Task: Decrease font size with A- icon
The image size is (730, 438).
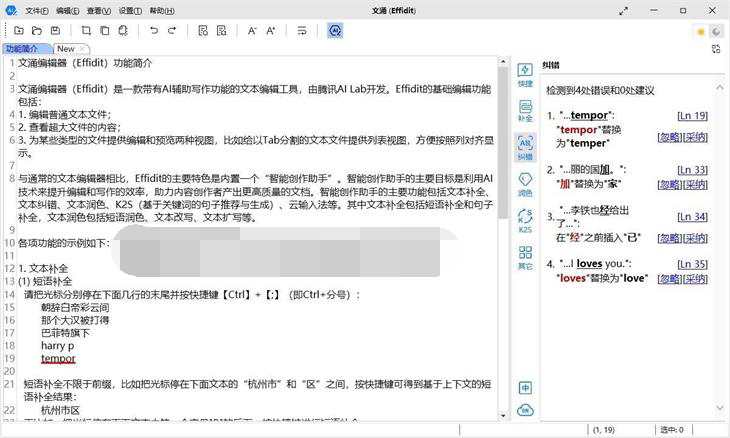Action: pos(252,31)
